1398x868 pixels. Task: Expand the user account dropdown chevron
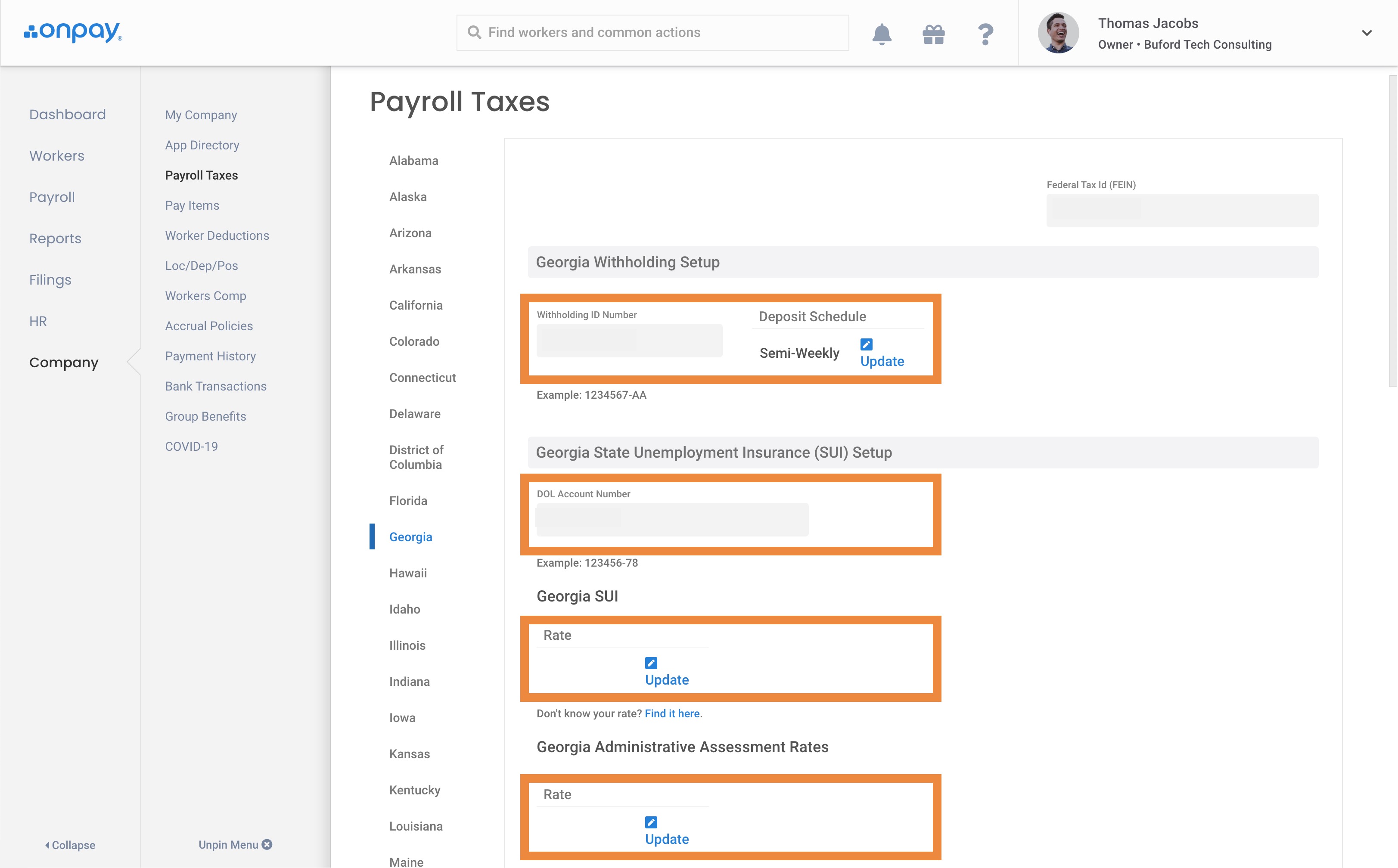1367,33
